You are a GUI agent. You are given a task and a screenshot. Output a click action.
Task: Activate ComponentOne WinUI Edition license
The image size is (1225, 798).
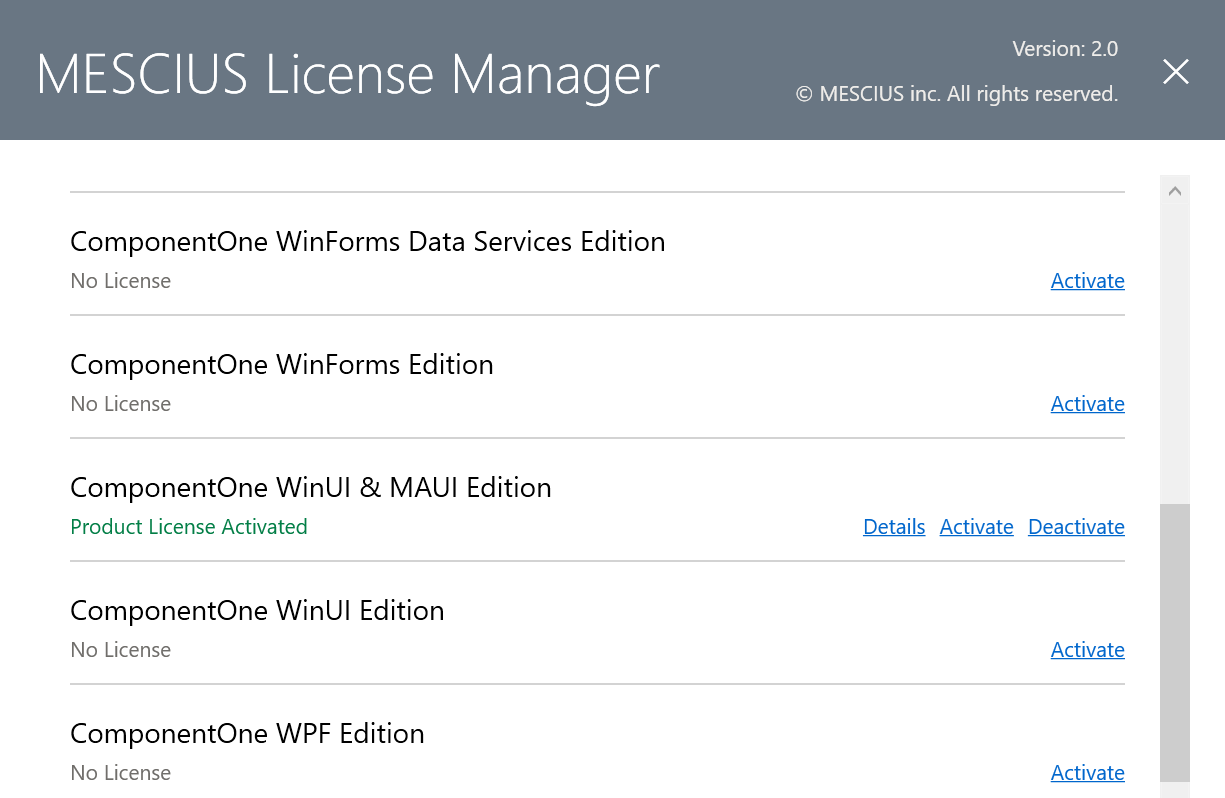pos(1087,650)
